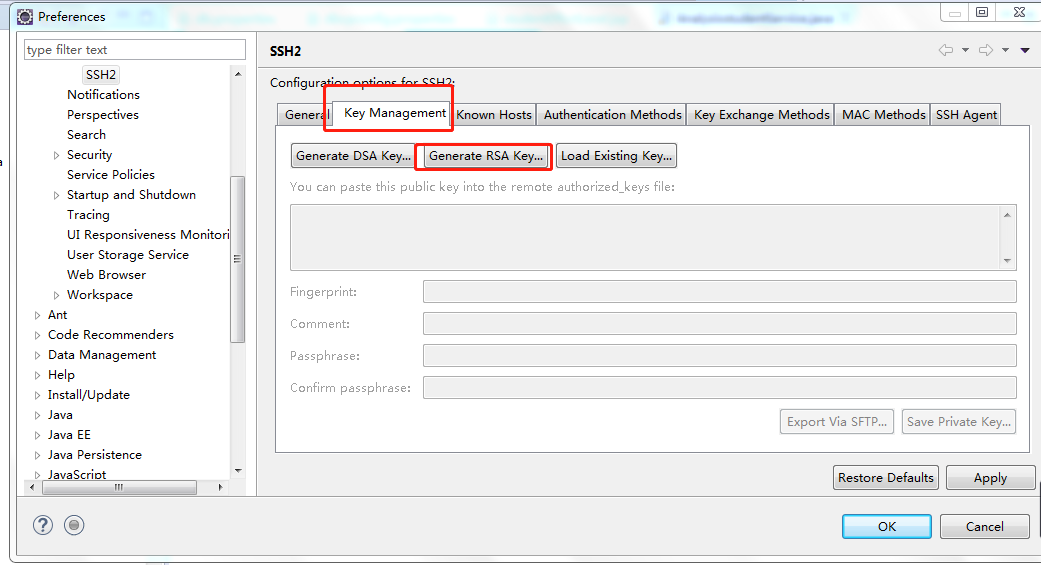The width and height of the screenshot is (1041, 565).
Task: Click tree vertical scrollbar thumb
Action: pyautogui.click(x=237, y=259)
